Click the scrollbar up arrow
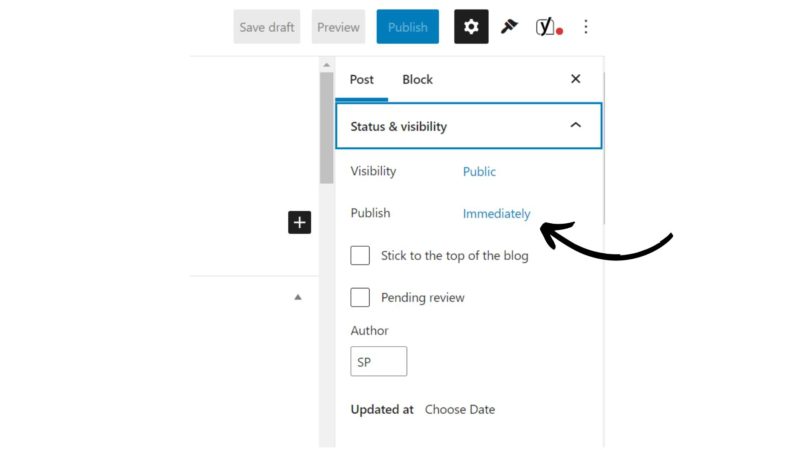This screenshot has width=800, height=450. 327,65
